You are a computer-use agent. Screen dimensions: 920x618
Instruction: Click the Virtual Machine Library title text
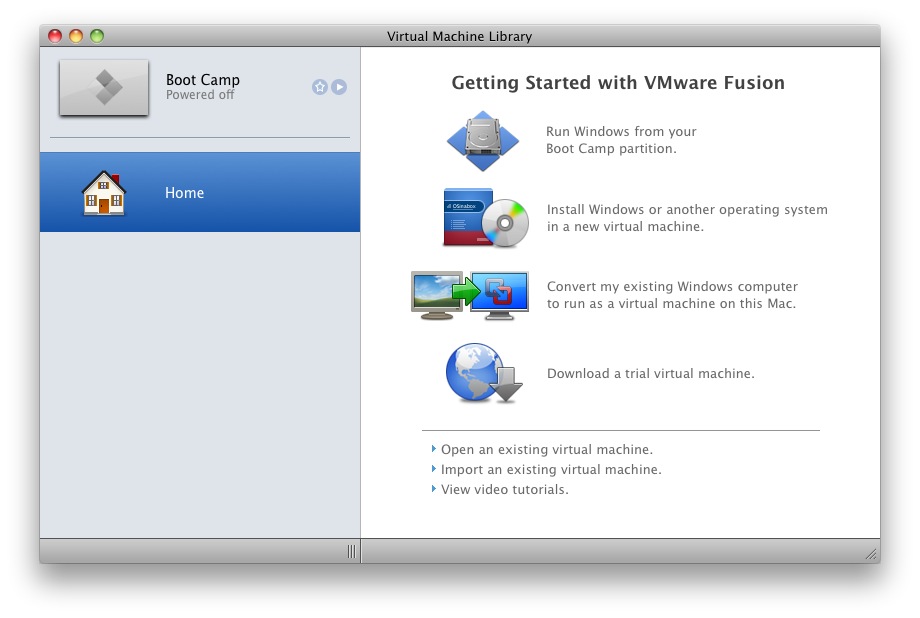point(459,36)
